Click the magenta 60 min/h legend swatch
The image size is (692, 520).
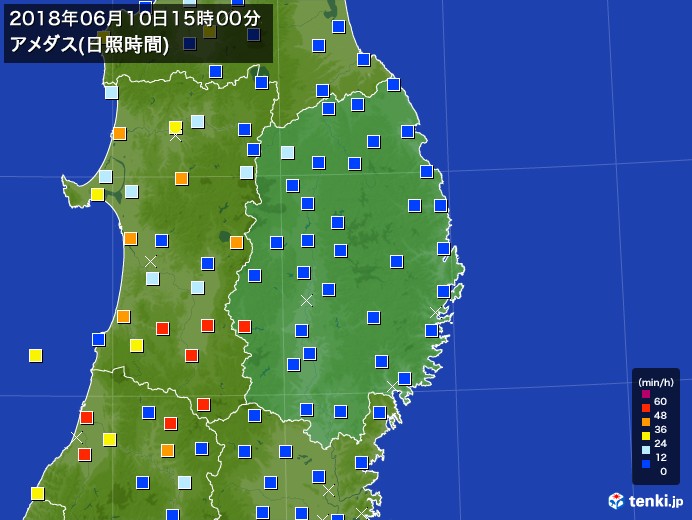(646, 394)
